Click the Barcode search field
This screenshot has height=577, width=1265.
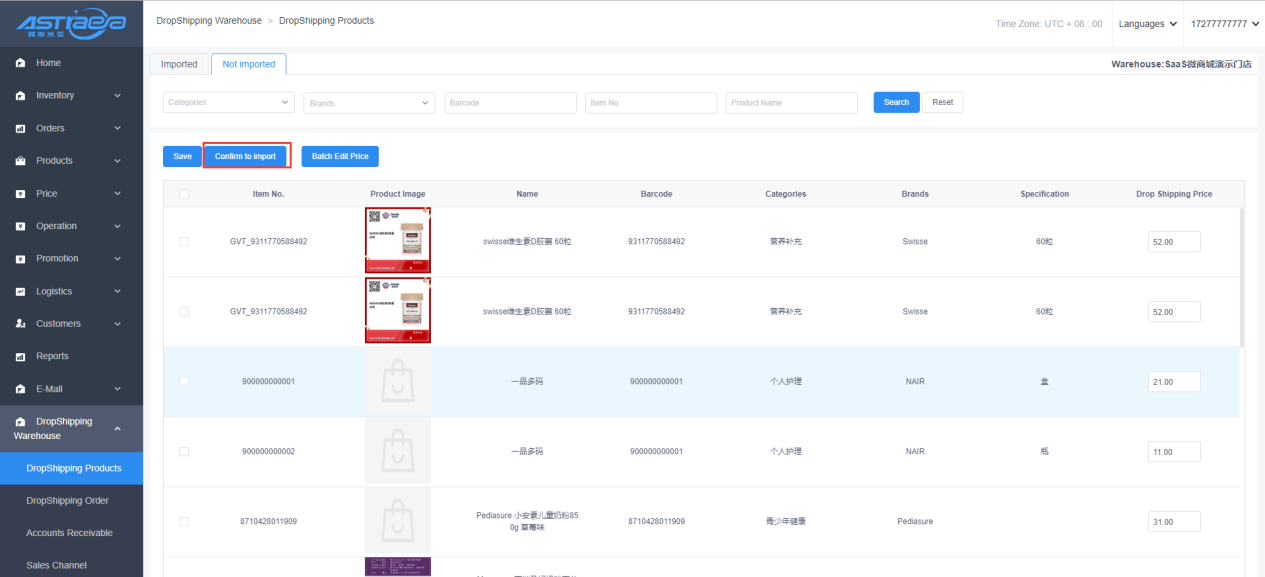[510, 103]
